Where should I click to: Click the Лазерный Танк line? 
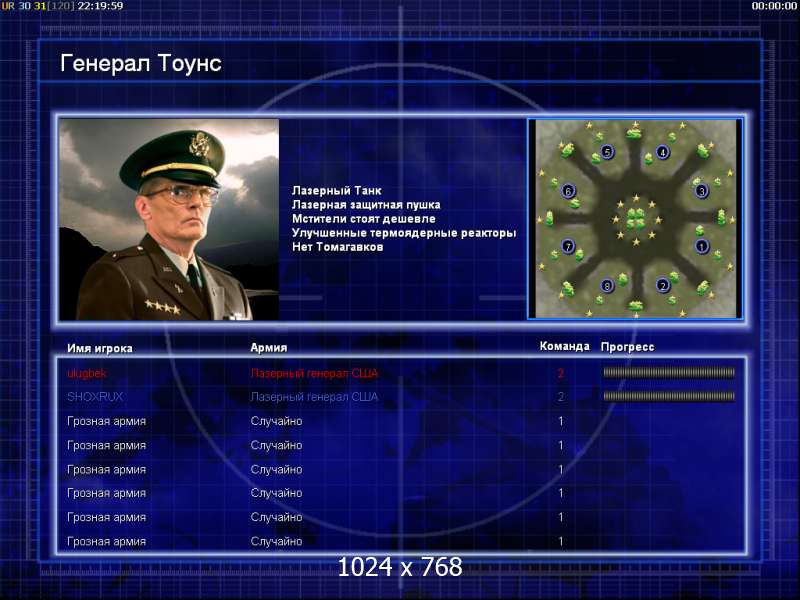pyautogui.click(x=337, y=191)
